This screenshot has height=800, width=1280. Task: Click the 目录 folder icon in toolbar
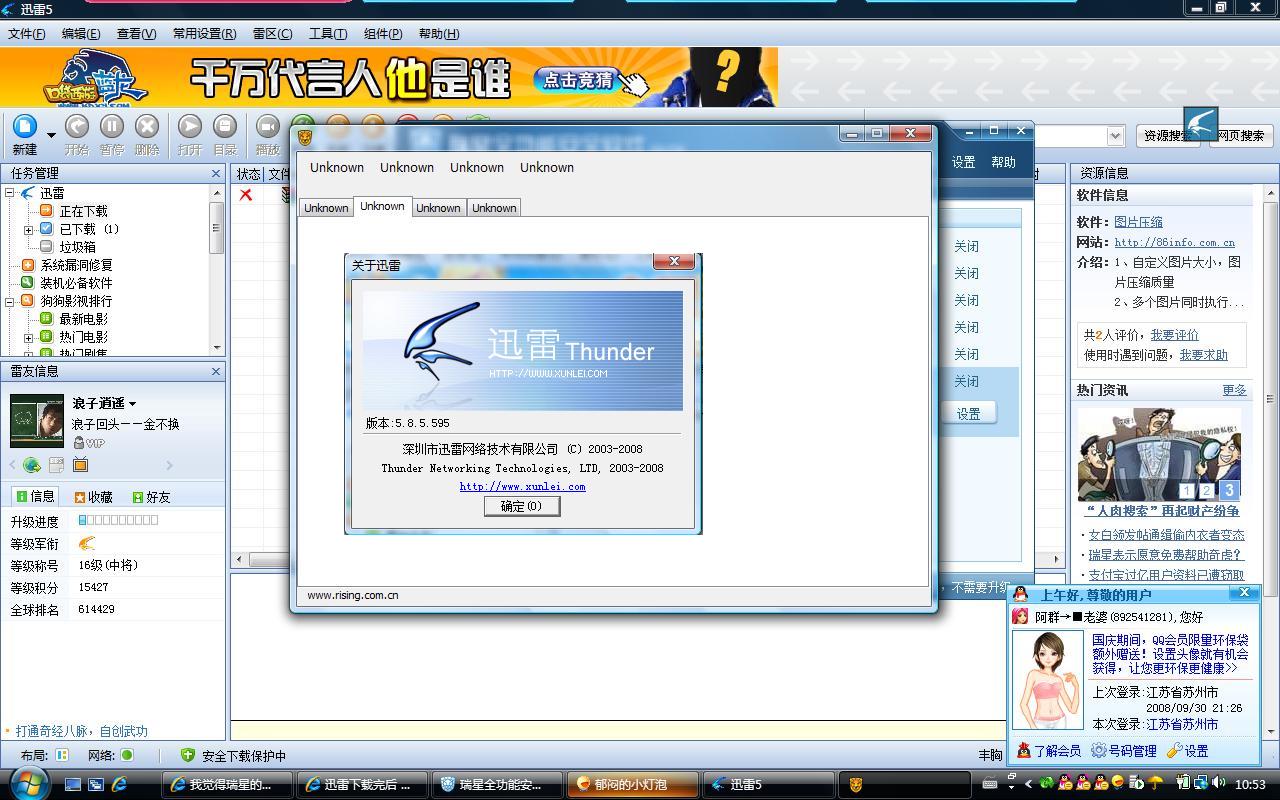click(x=225, y=127)
